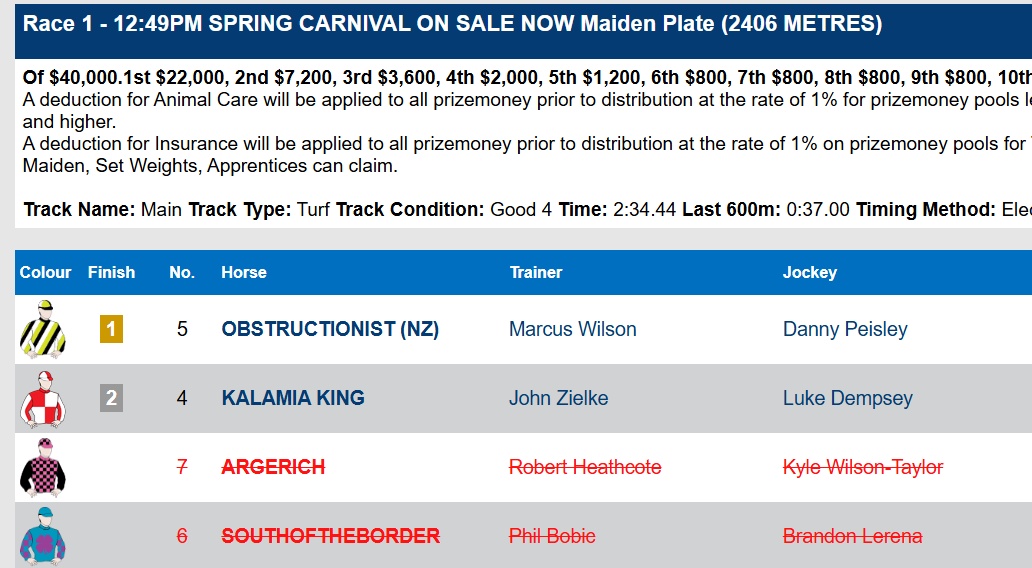This screenshot has height=568, width=1032.
Task: View trainer John Zielke's profile
Action: (558, 398)
